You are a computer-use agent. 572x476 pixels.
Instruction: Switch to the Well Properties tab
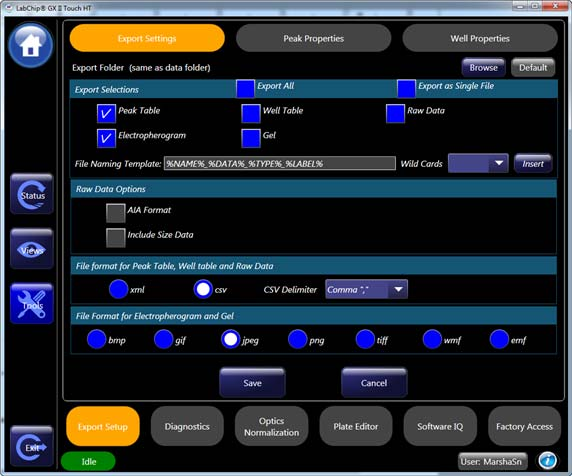tap(480, 38)
